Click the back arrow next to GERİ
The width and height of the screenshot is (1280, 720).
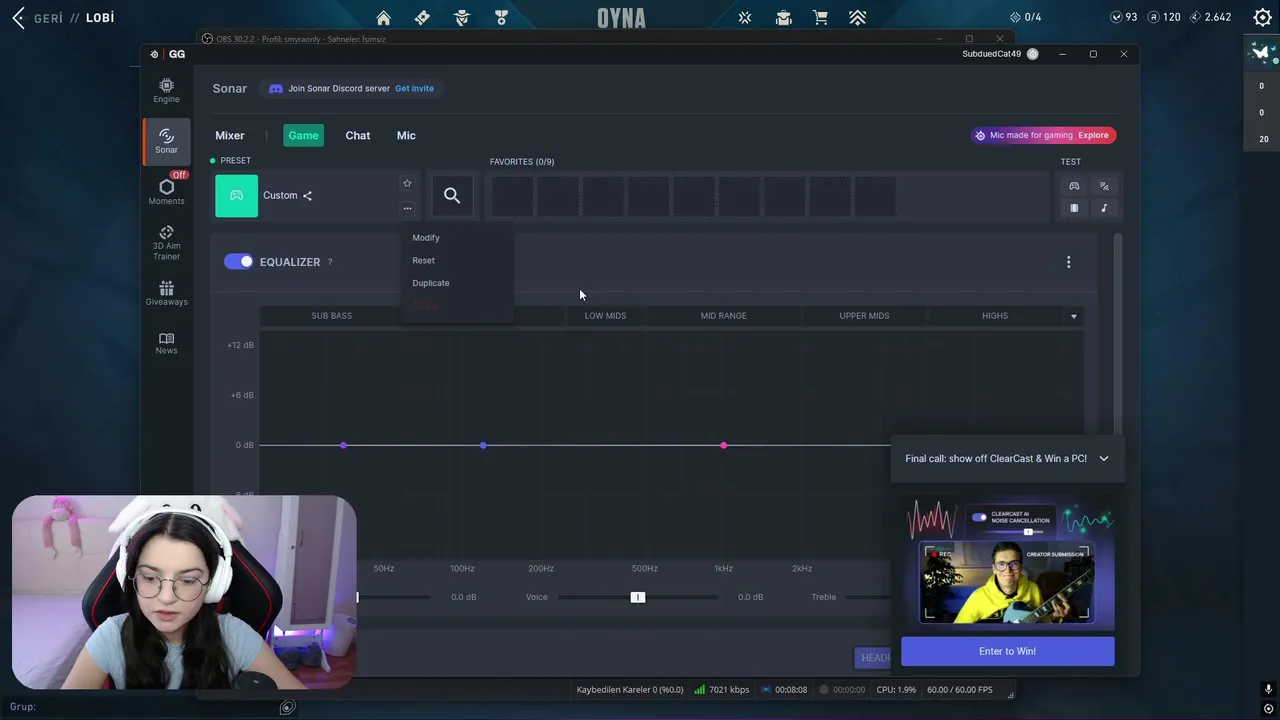click(x=18, y=18)
